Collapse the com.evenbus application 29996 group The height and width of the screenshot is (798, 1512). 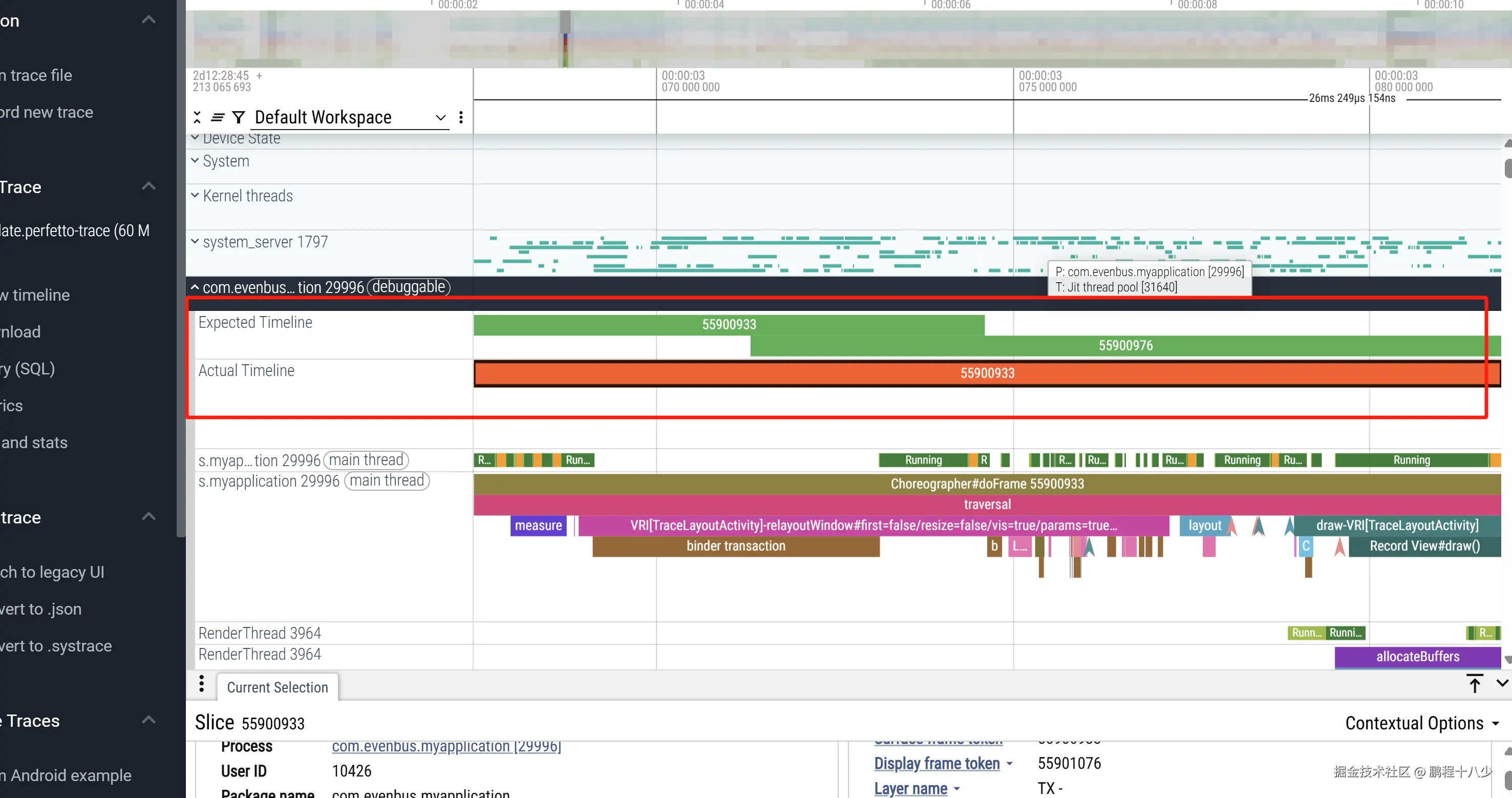(x=195, y=287)
